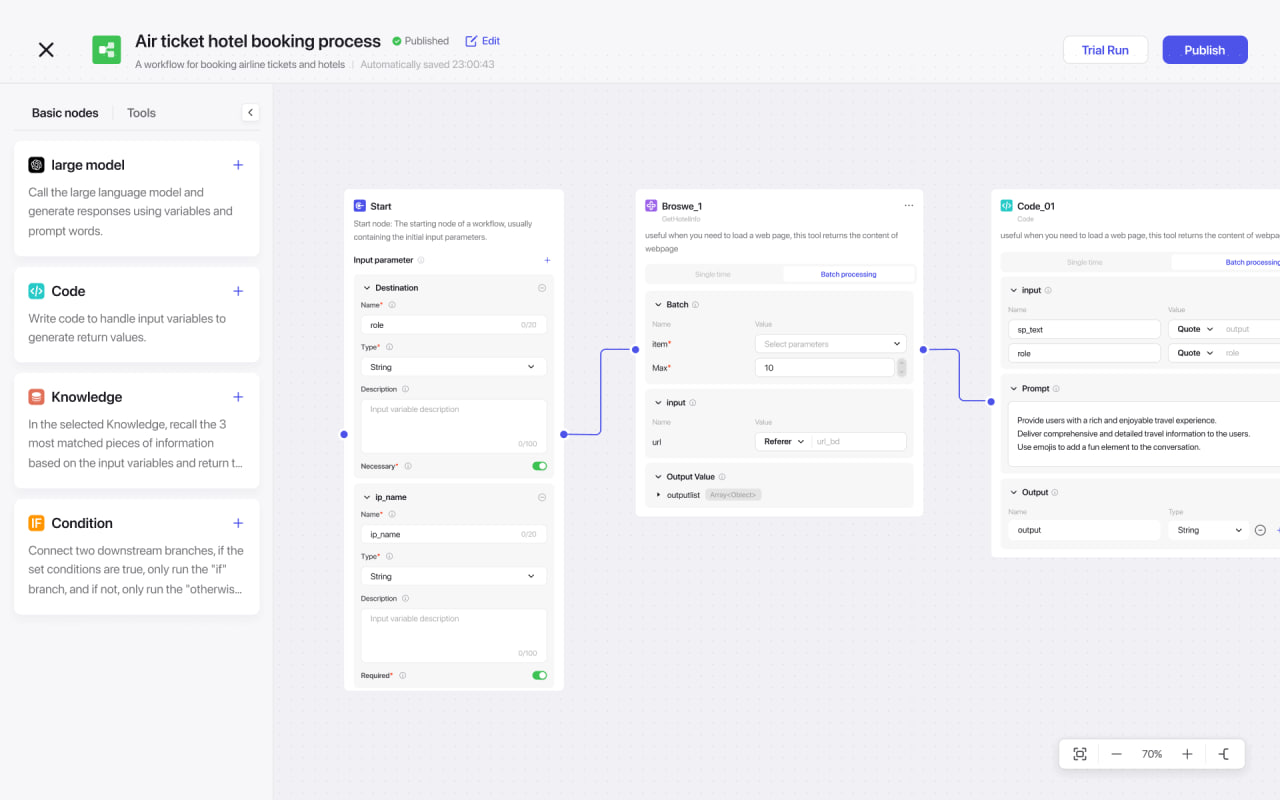Click the Publish button
The image size is (1280, 800).
(x=1205, y=50)
